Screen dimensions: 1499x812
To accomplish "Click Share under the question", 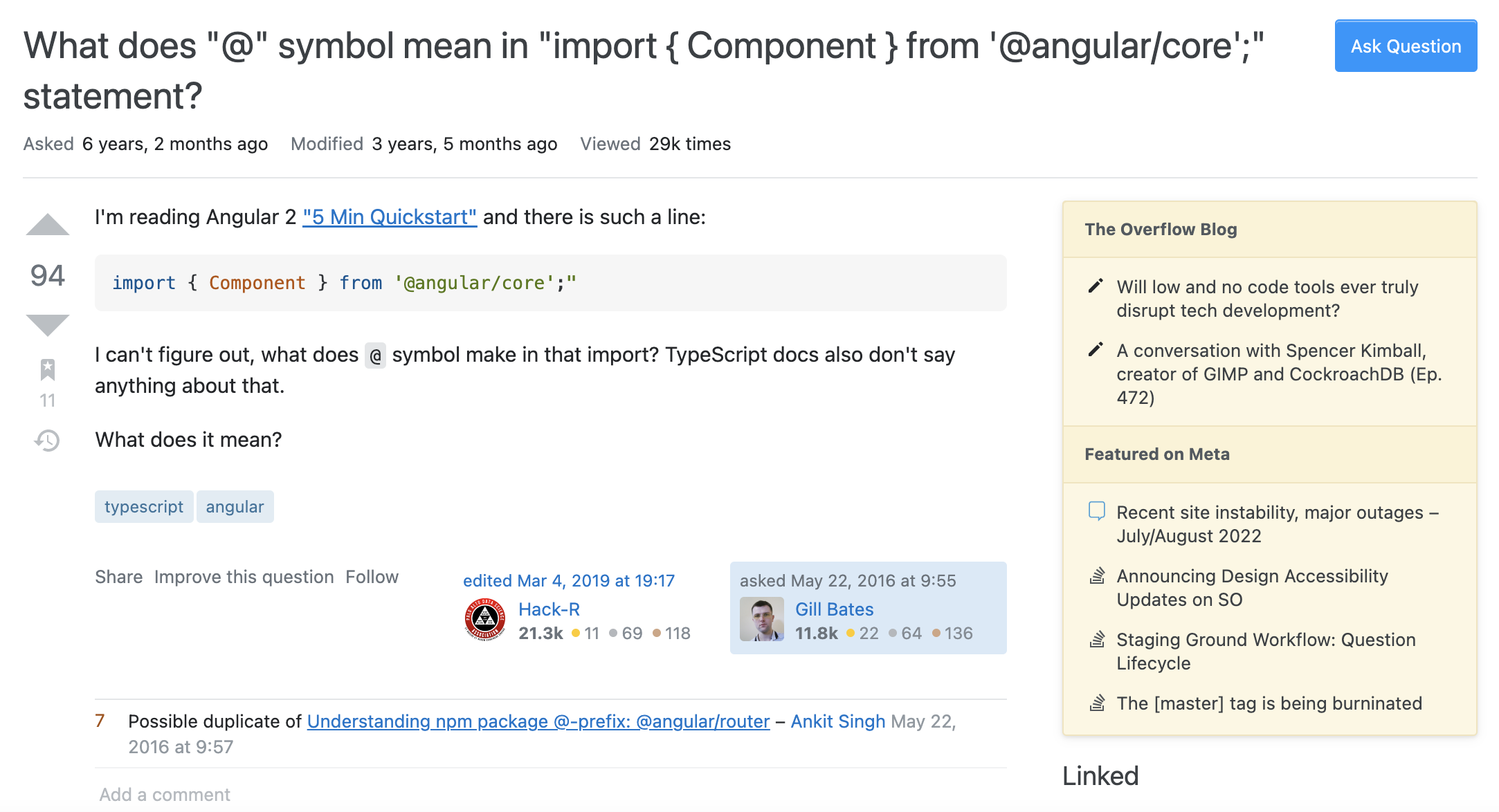I will [x=119, y=577].
